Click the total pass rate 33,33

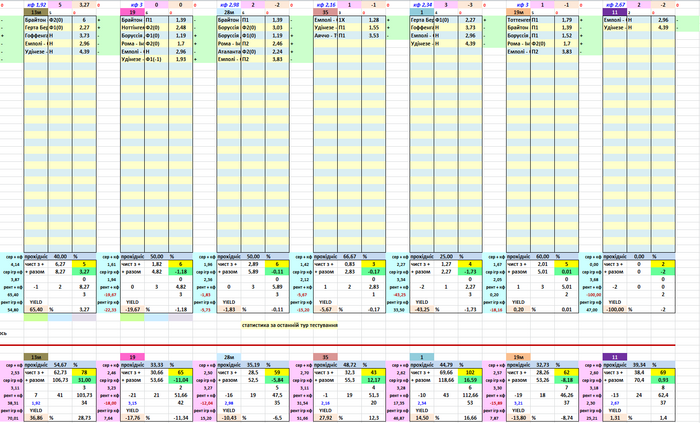[x=157, y=365]
